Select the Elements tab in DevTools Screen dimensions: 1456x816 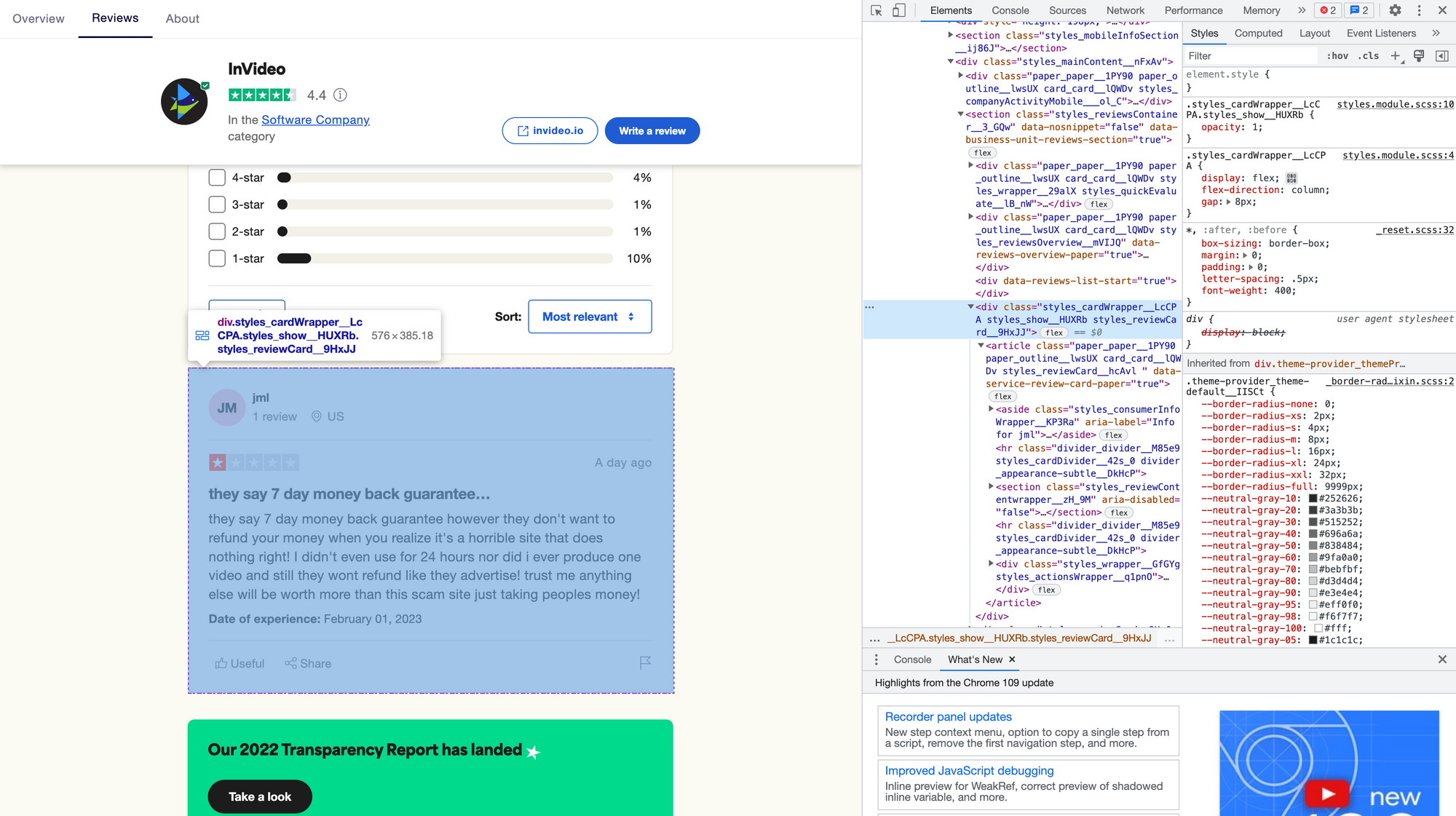[x=949, y=10]
